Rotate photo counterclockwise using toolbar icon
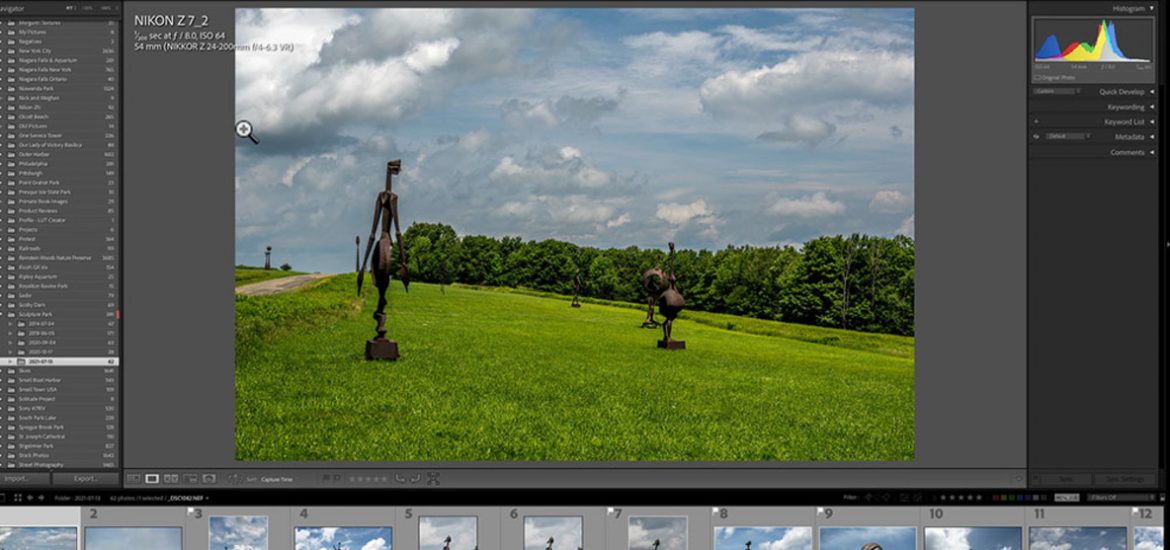Viewport: 1170px width, 550px height. tap(400, 479)
